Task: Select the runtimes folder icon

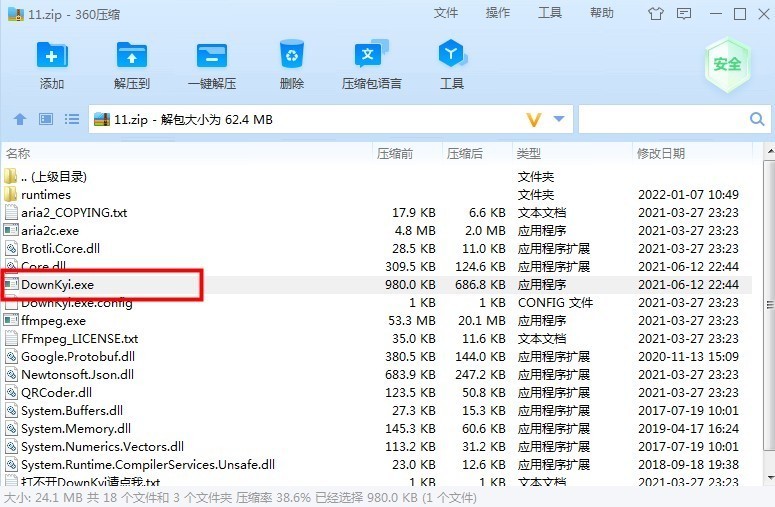Action: pyautogui.click(x=10, y=194)
